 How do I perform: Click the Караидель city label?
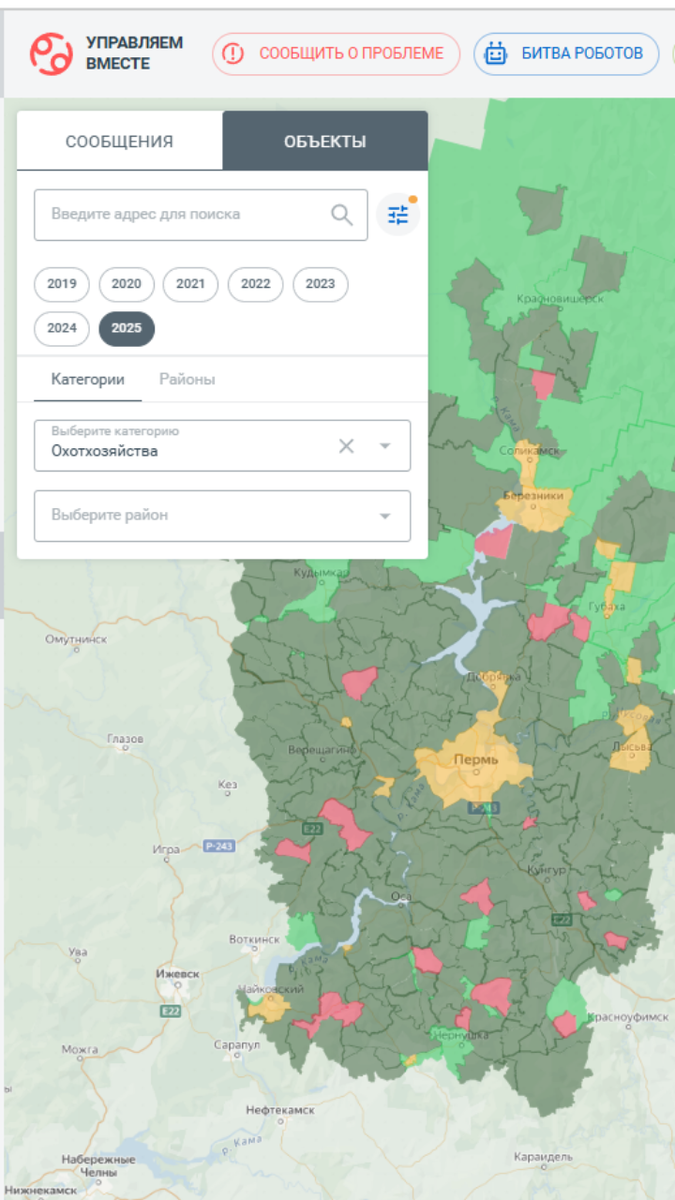(x=543, y=1156)
